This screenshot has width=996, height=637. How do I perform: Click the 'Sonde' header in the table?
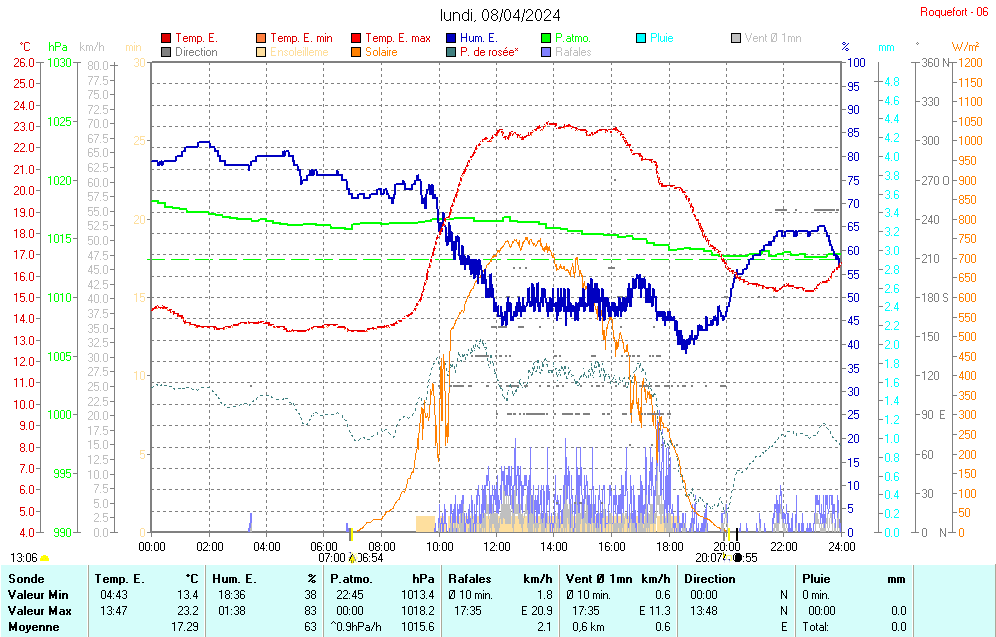coord(26,579)
